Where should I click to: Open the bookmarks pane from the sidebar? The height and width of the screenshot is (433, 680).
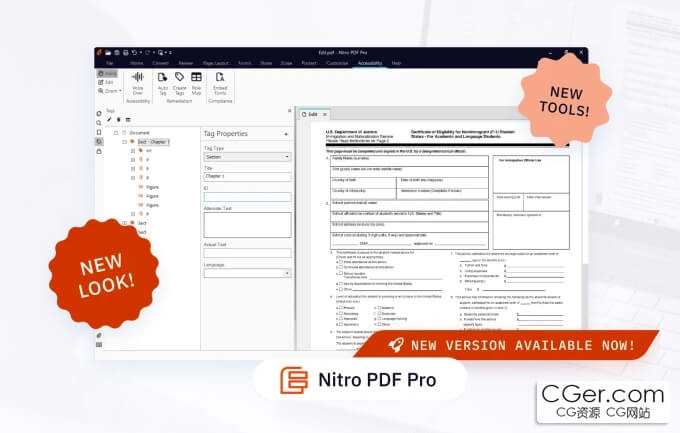coord(99,132)
